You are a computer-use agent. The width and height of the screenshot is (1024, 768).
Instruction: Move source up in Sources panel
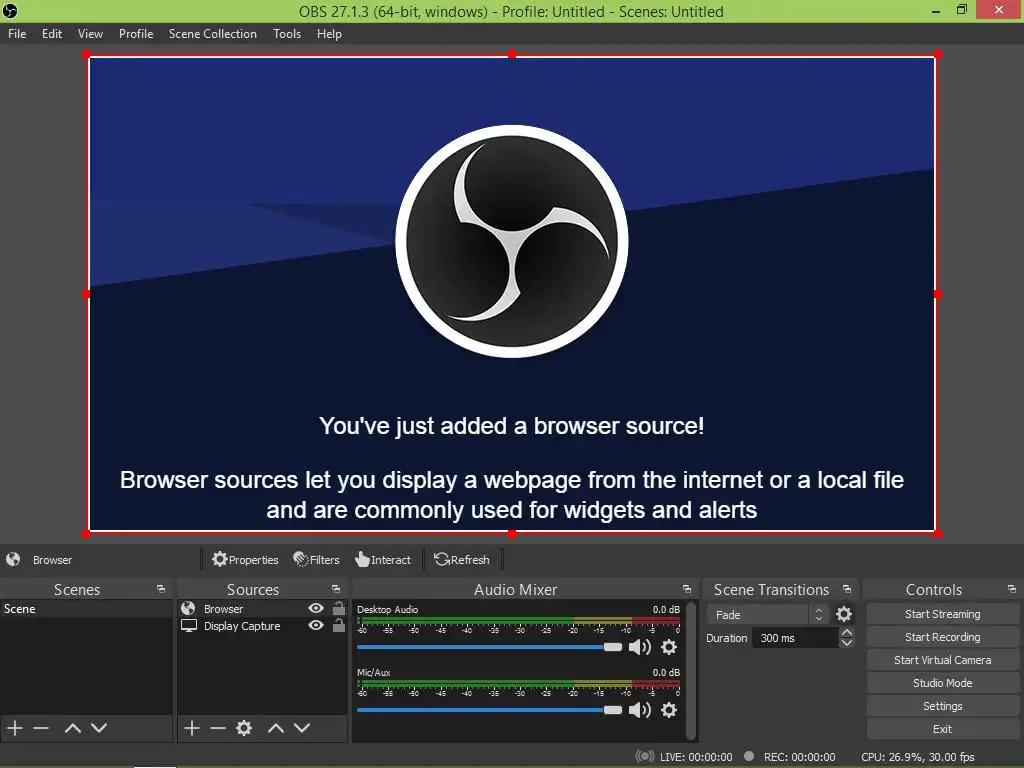pyautogui.click(x=276, y=728)
